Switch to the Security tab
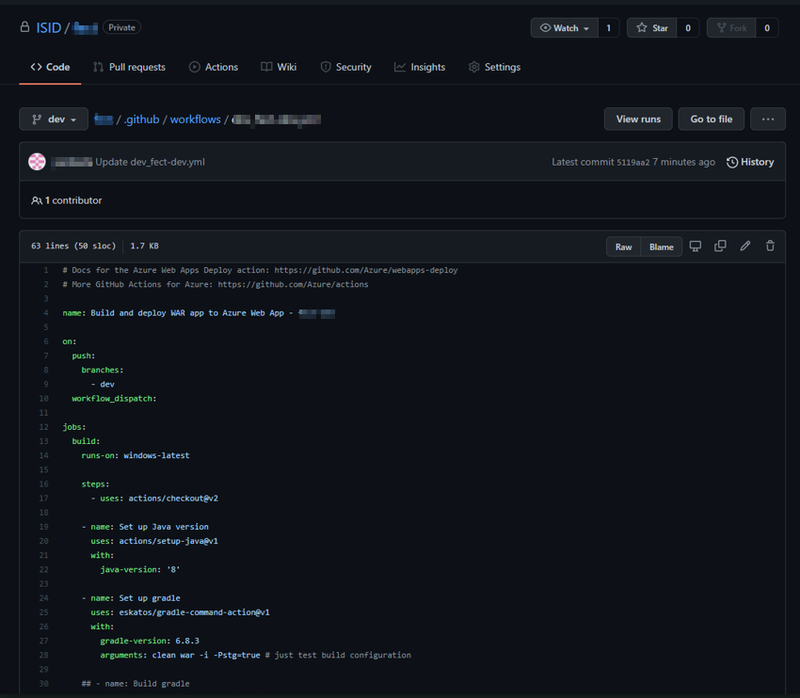800x698 pixels. tap(345, 67)
